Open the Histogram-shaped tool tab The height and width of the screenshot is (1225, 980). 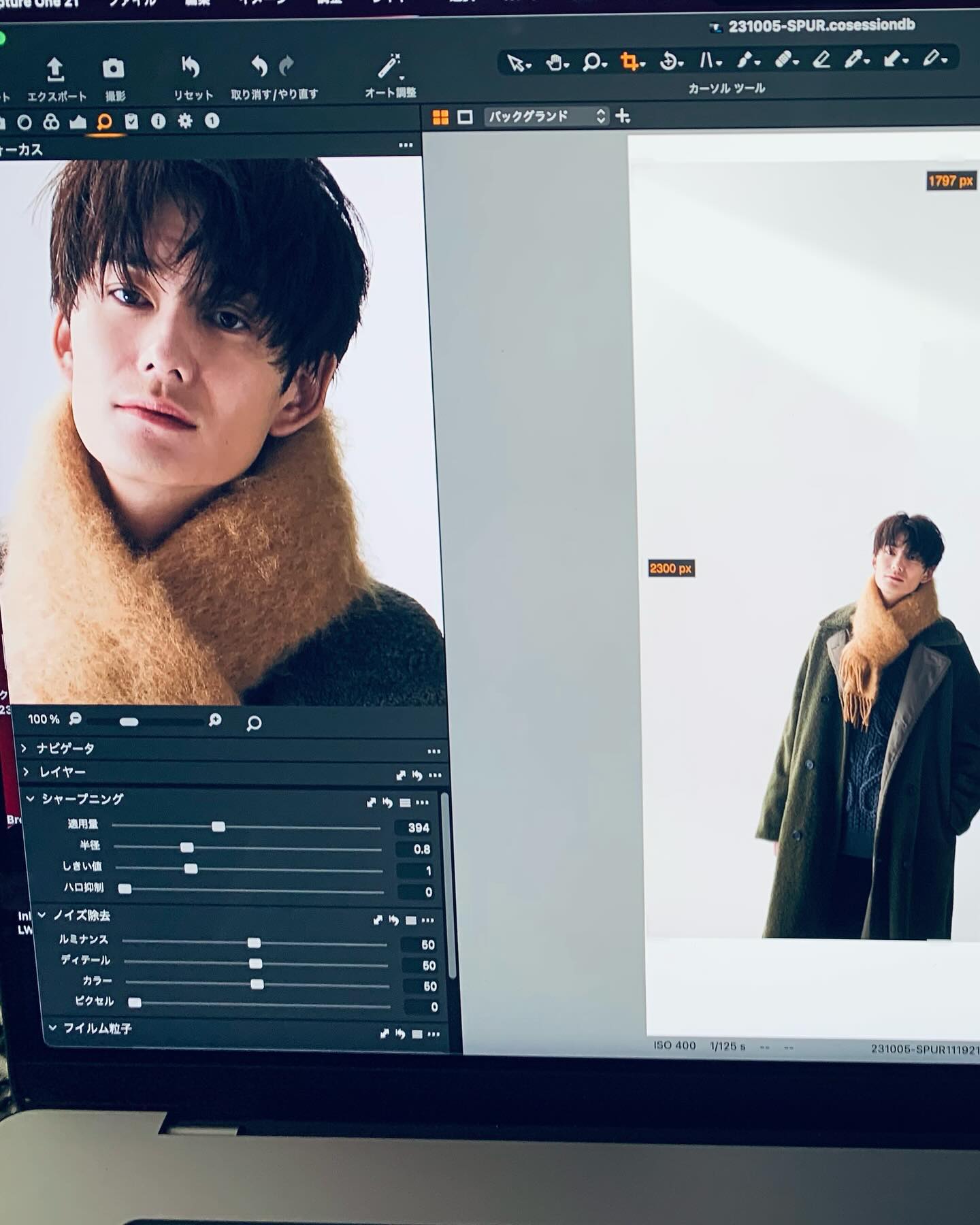(x=78, y=122)
